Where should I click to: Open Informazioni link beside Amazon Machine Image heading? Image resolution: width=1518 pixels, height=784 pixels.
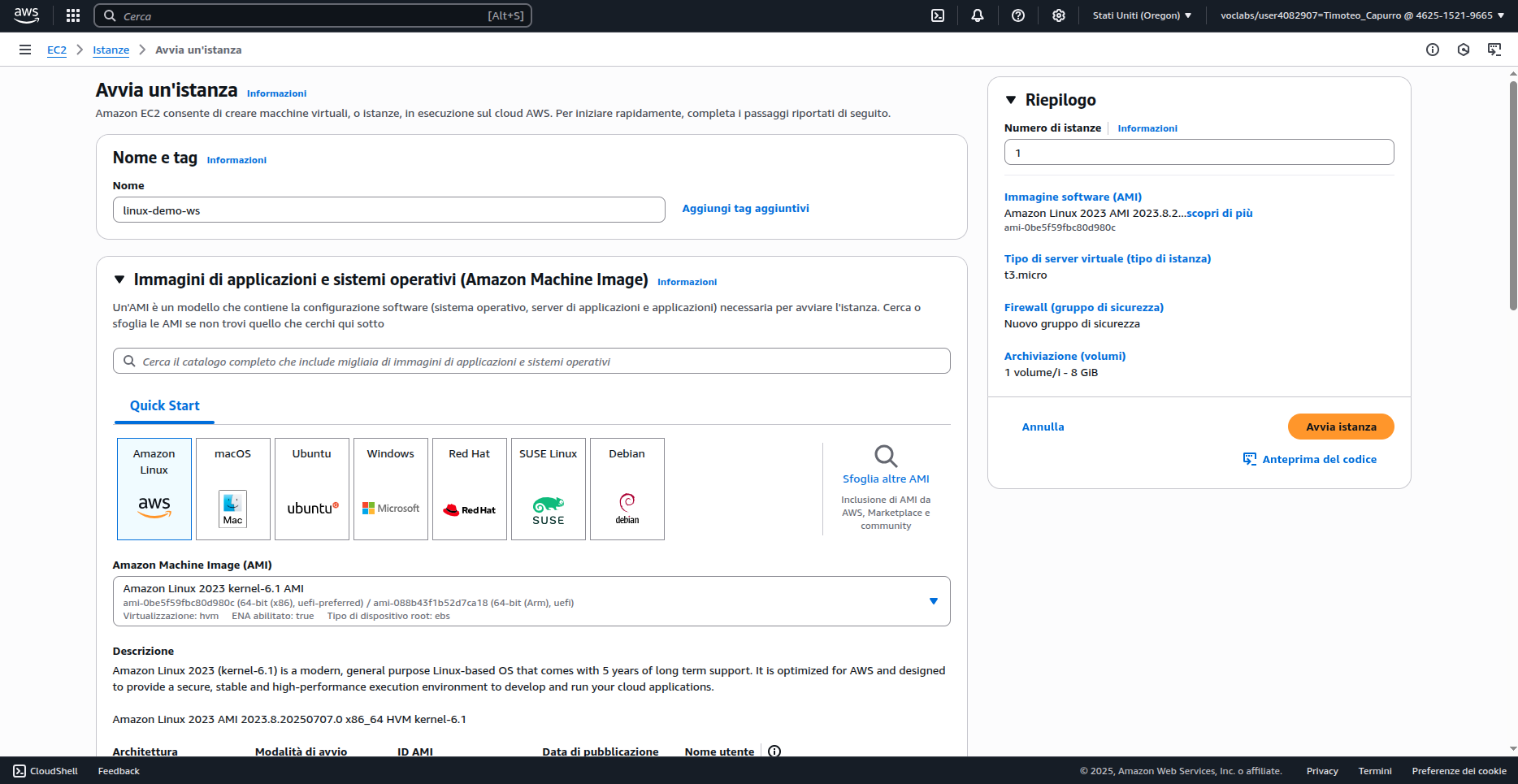(687, 282)
